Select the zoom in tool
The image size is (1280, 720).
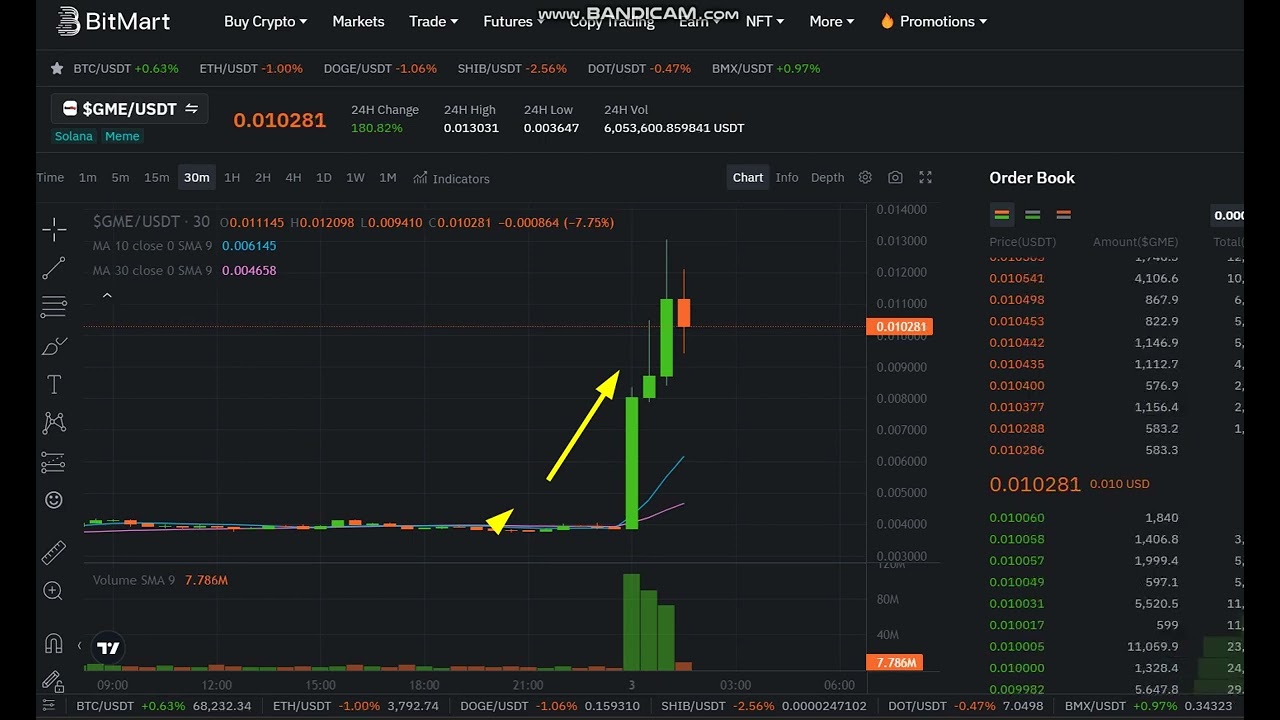(54, 591)
